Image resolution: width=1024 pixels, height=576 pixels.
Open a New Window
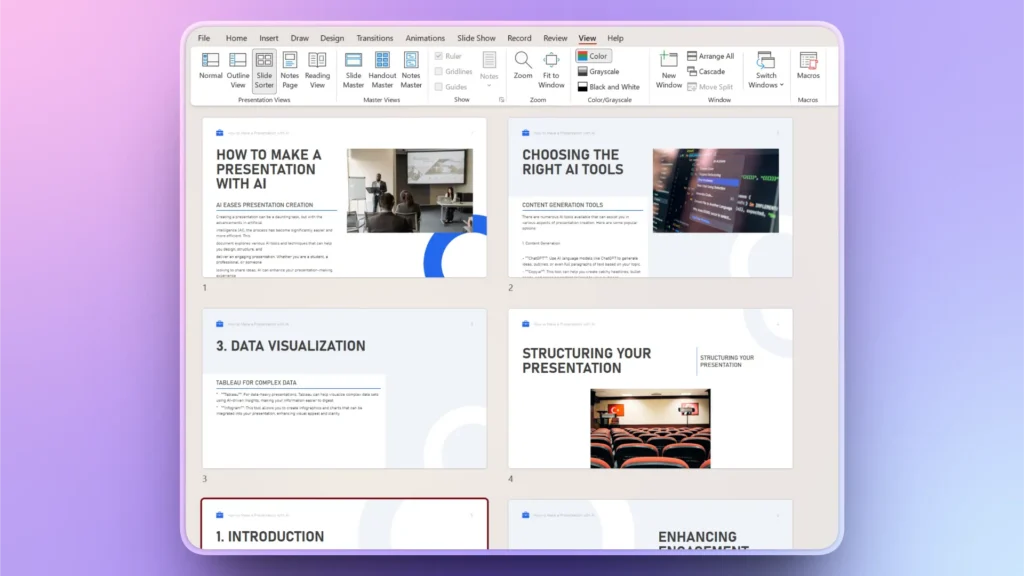pyautogui.click(x=669, y=71)
